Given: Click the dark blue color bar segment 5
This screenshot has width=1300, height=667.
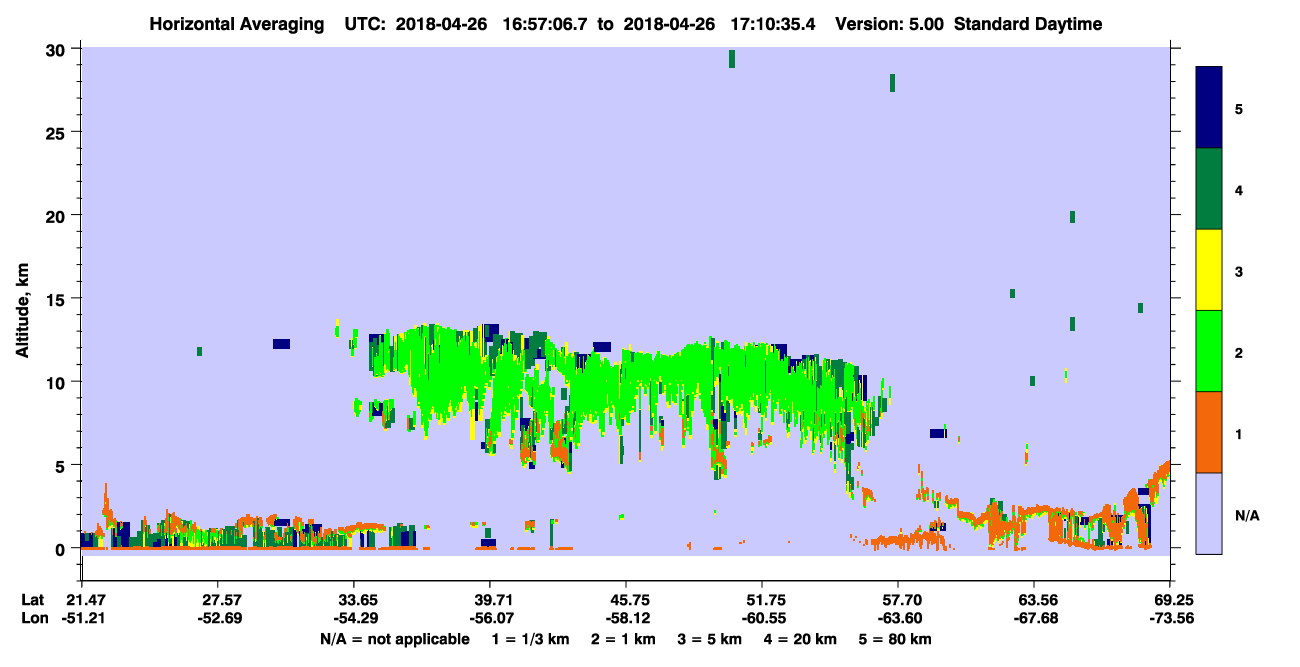Looking at the screenshot, I should (x=1209, y=108).
